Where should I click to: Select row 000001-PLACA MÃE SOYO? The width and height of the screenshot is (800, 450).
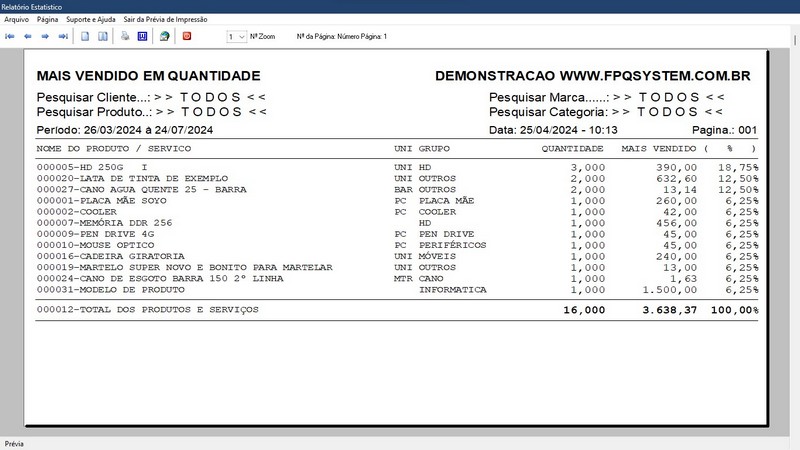coord(397,201)
